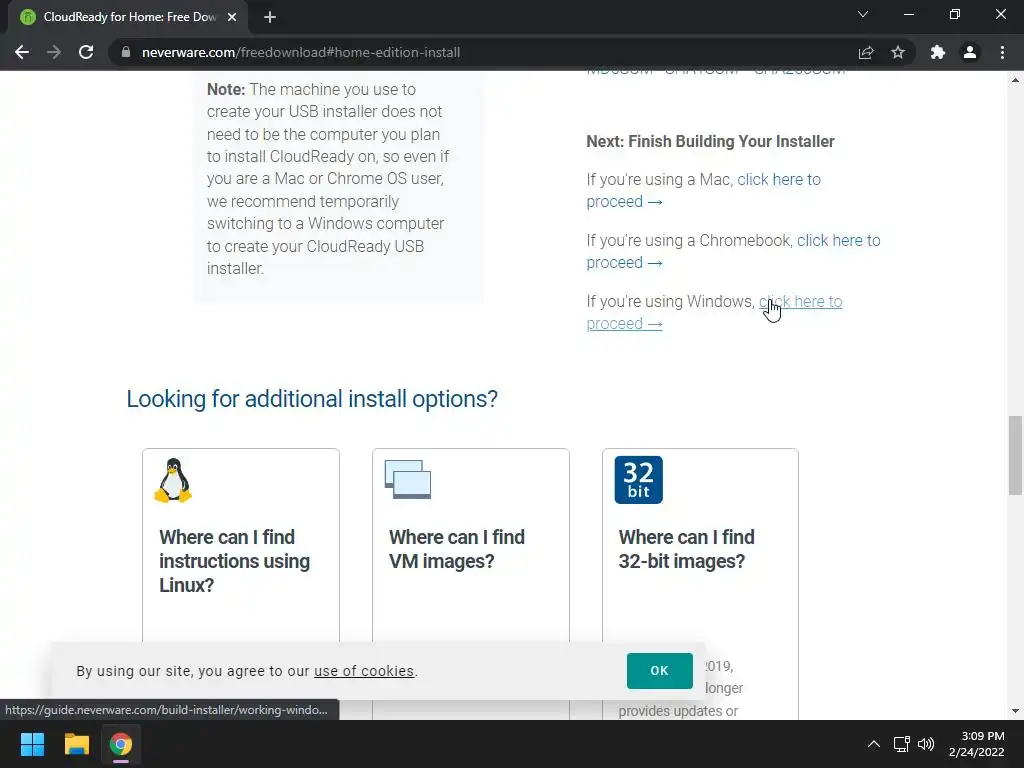Open clock showing 3:09 PM
The width and height of the screenshot is (1024, 768).
pyautogui.click(x=976, y=744)
